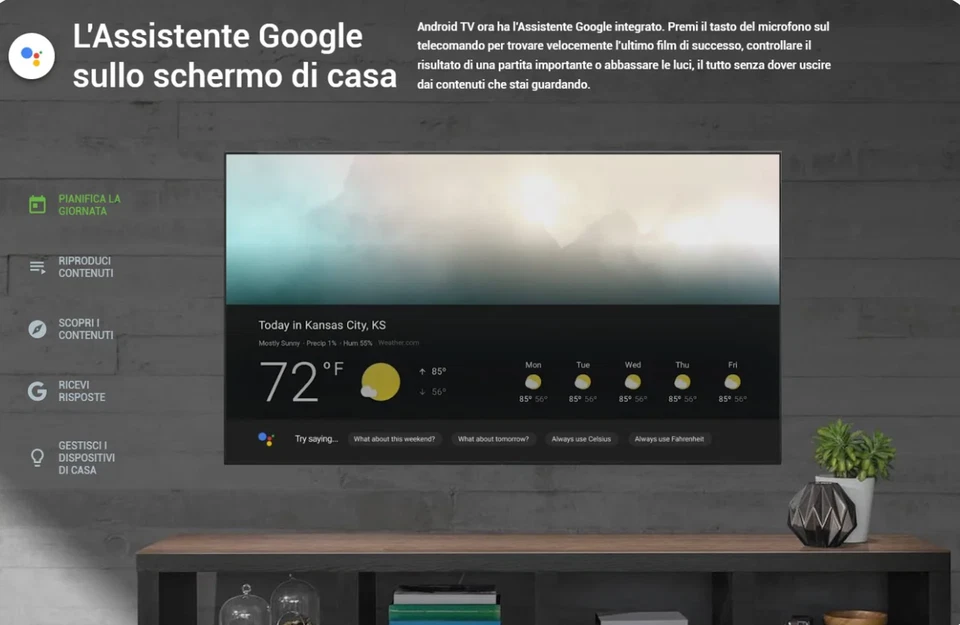The image size is (960, 625).
Task: Click the high temperature 85° with up arrow
Action: point(432,372)
